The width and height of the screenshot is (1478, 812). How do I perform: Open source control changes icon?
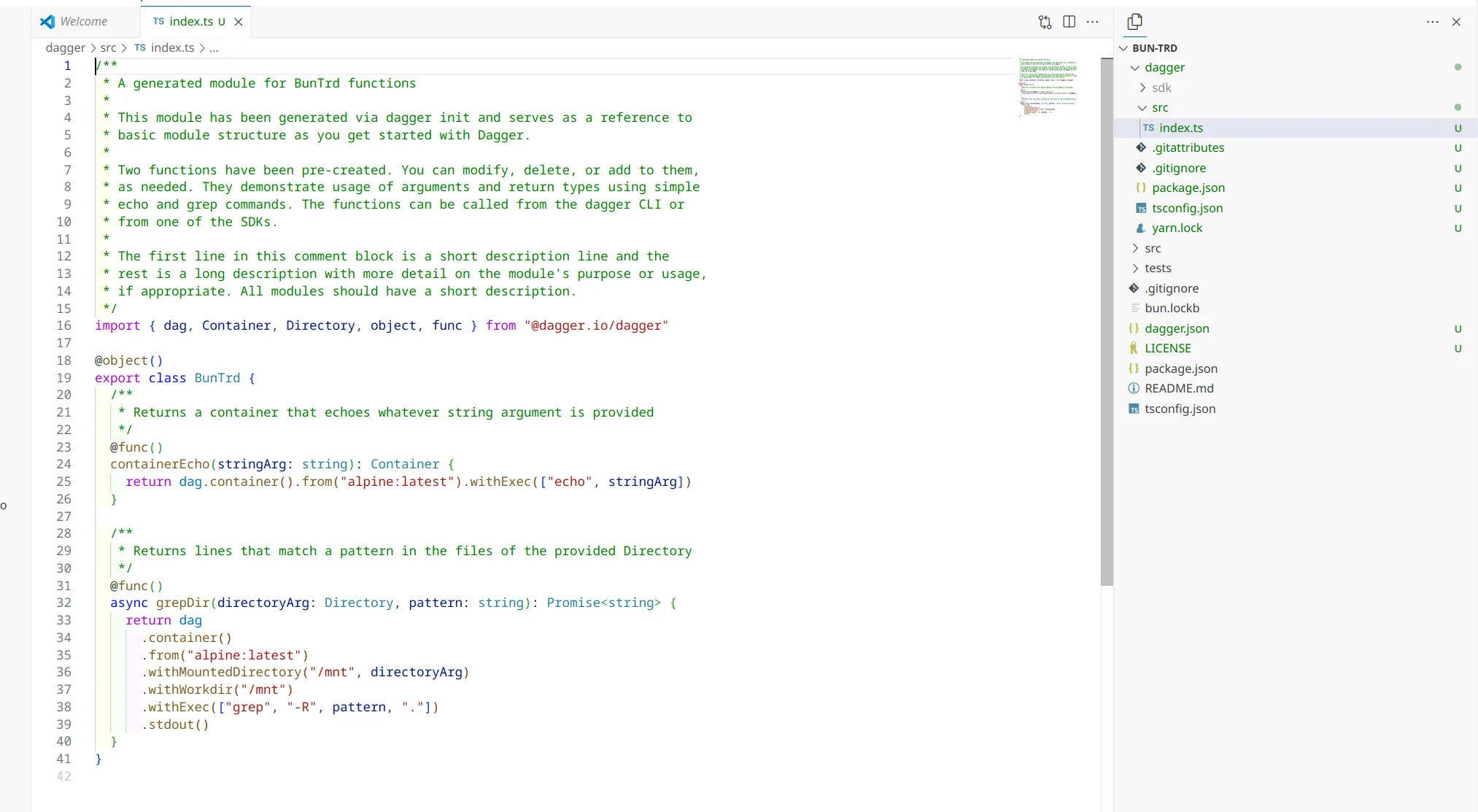click(x=1045, y=22)
